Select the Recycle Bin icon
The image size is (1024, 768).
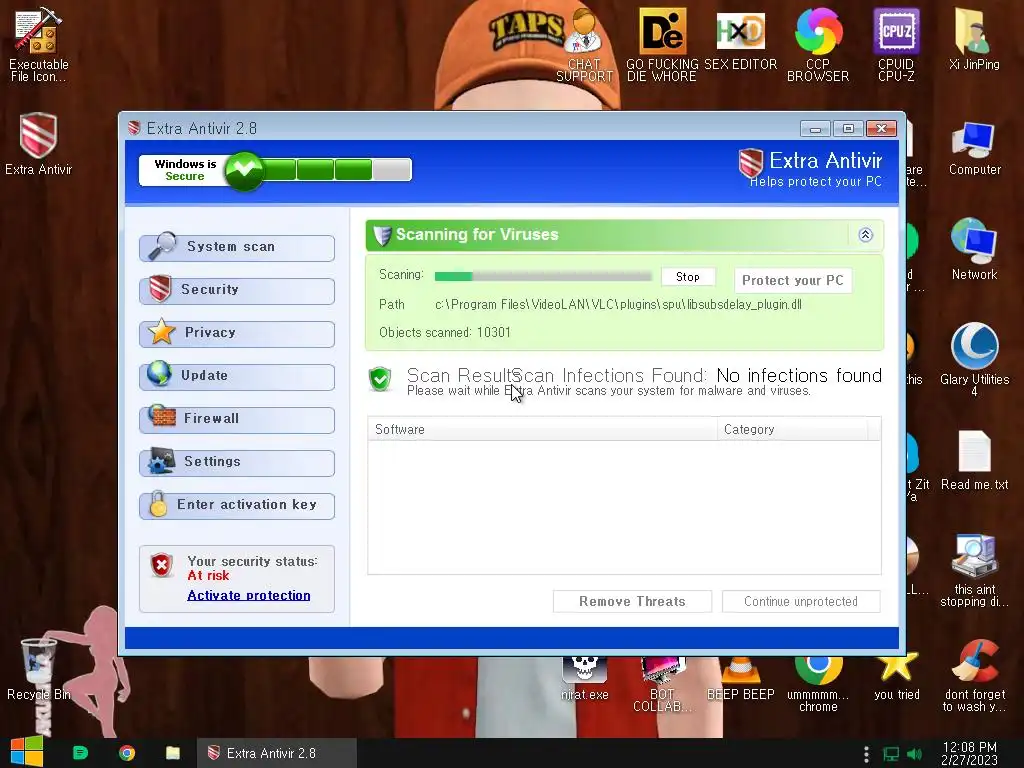[x=38, y=669]
